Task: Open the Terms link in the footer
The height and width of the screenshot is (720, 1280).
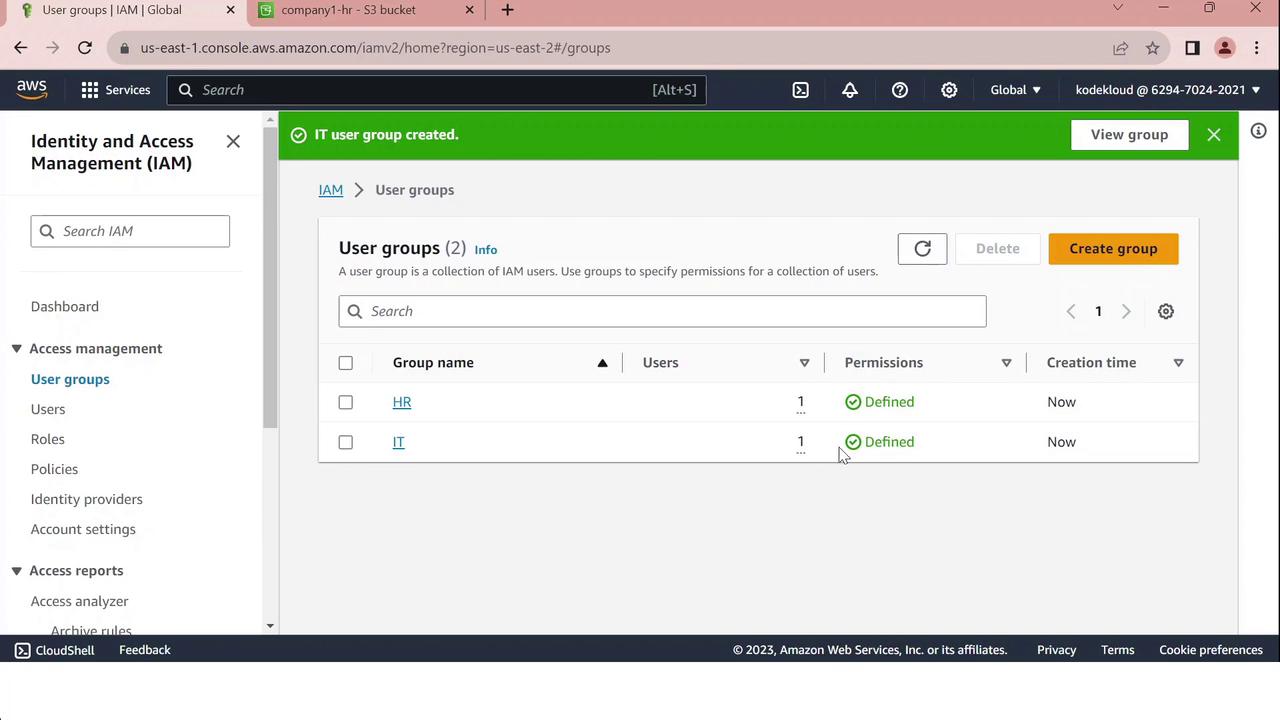Action: pos(1118,650)
